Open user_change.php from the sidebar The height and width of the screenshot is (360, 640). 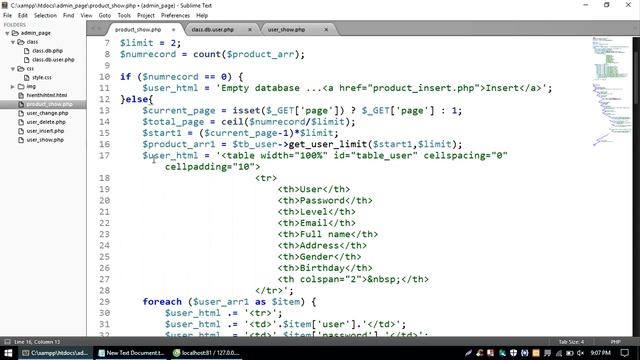pos(47,113)
